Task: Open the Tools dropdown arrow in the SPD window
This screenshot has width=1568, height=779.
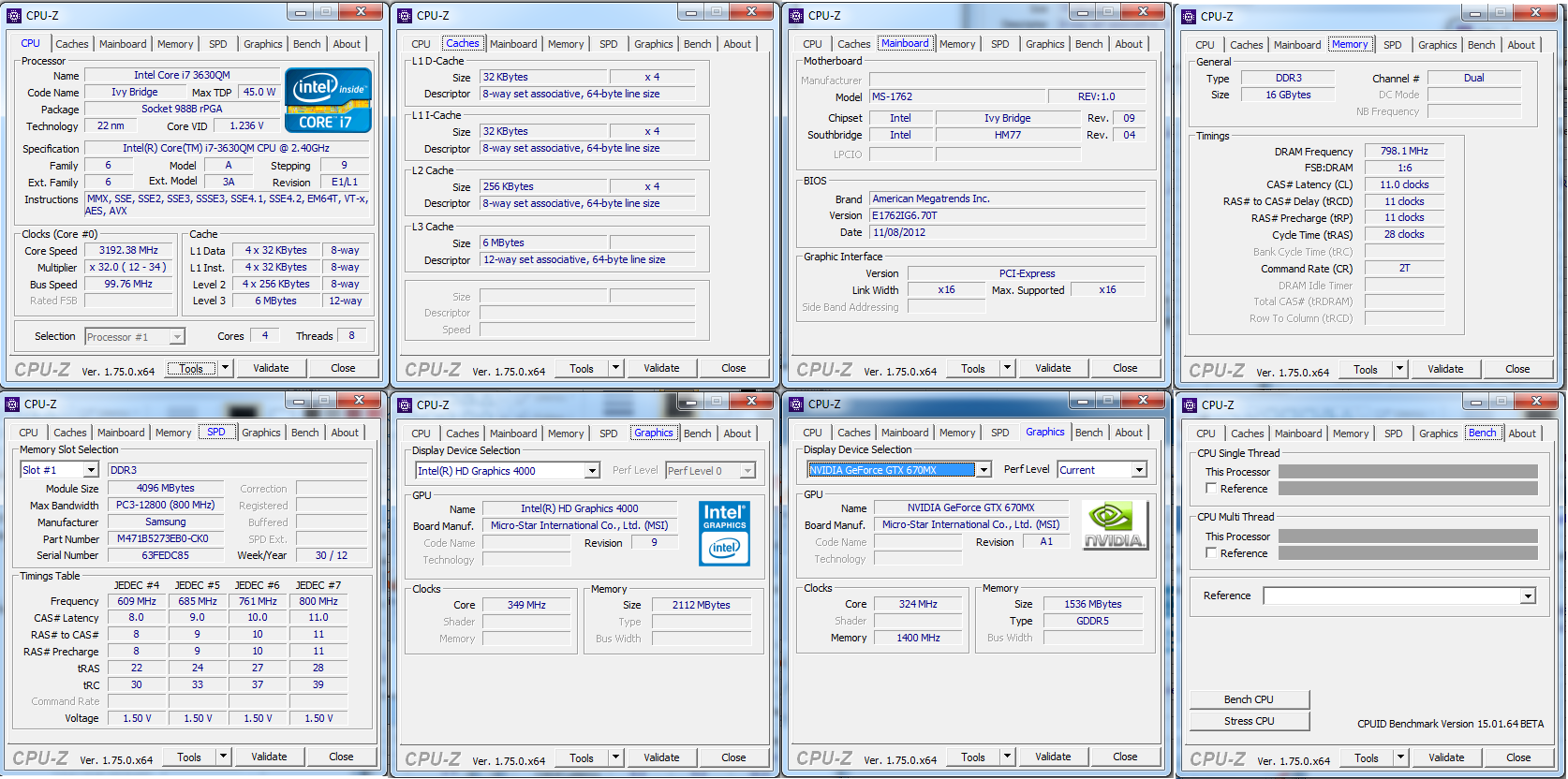Action: (223, 757)
